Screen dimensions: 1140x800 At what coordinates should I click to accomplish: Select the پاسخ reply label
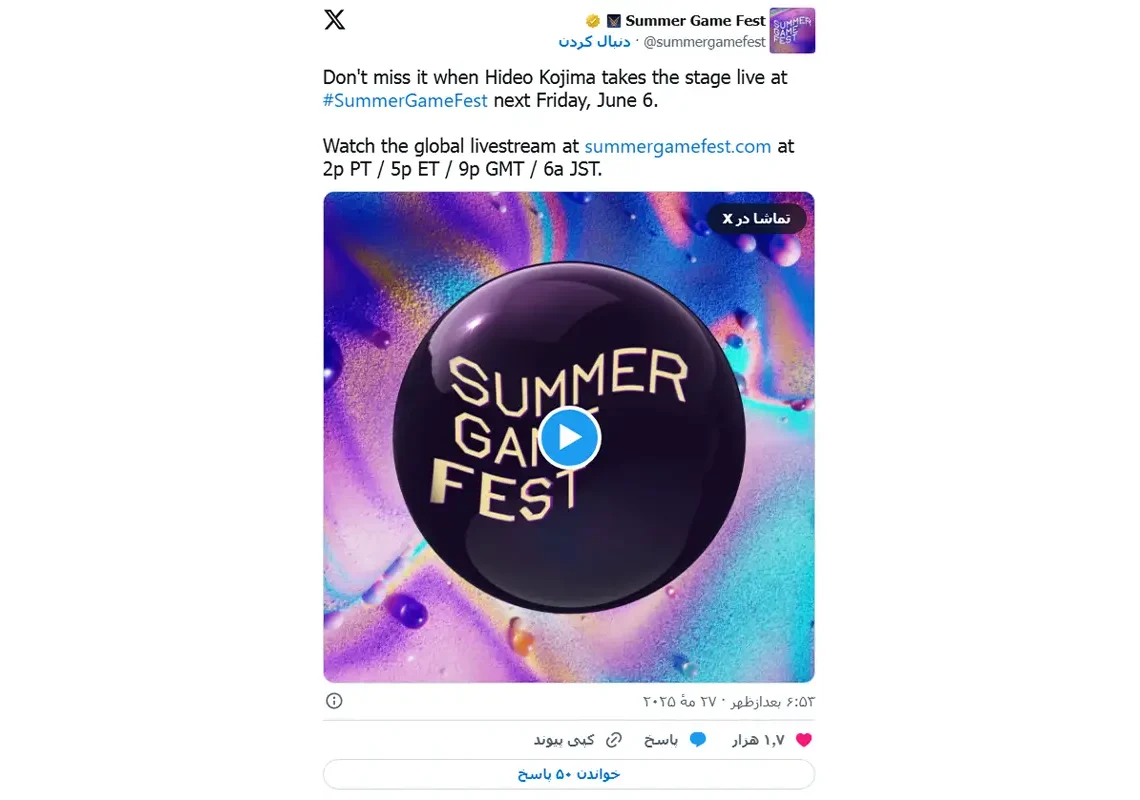661,740
